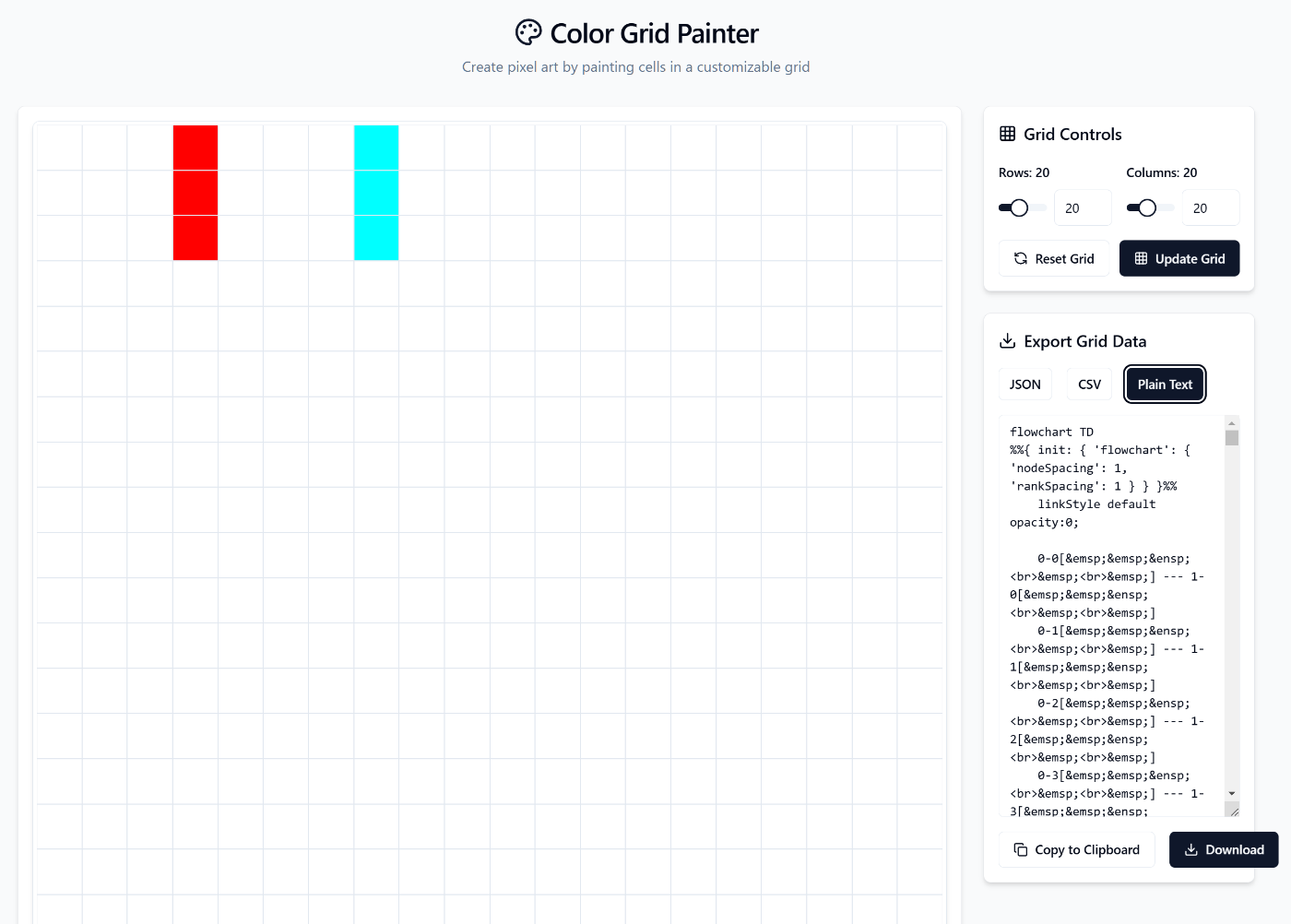Click the palette icon beside Color Grid Painter

click(528, 32)
